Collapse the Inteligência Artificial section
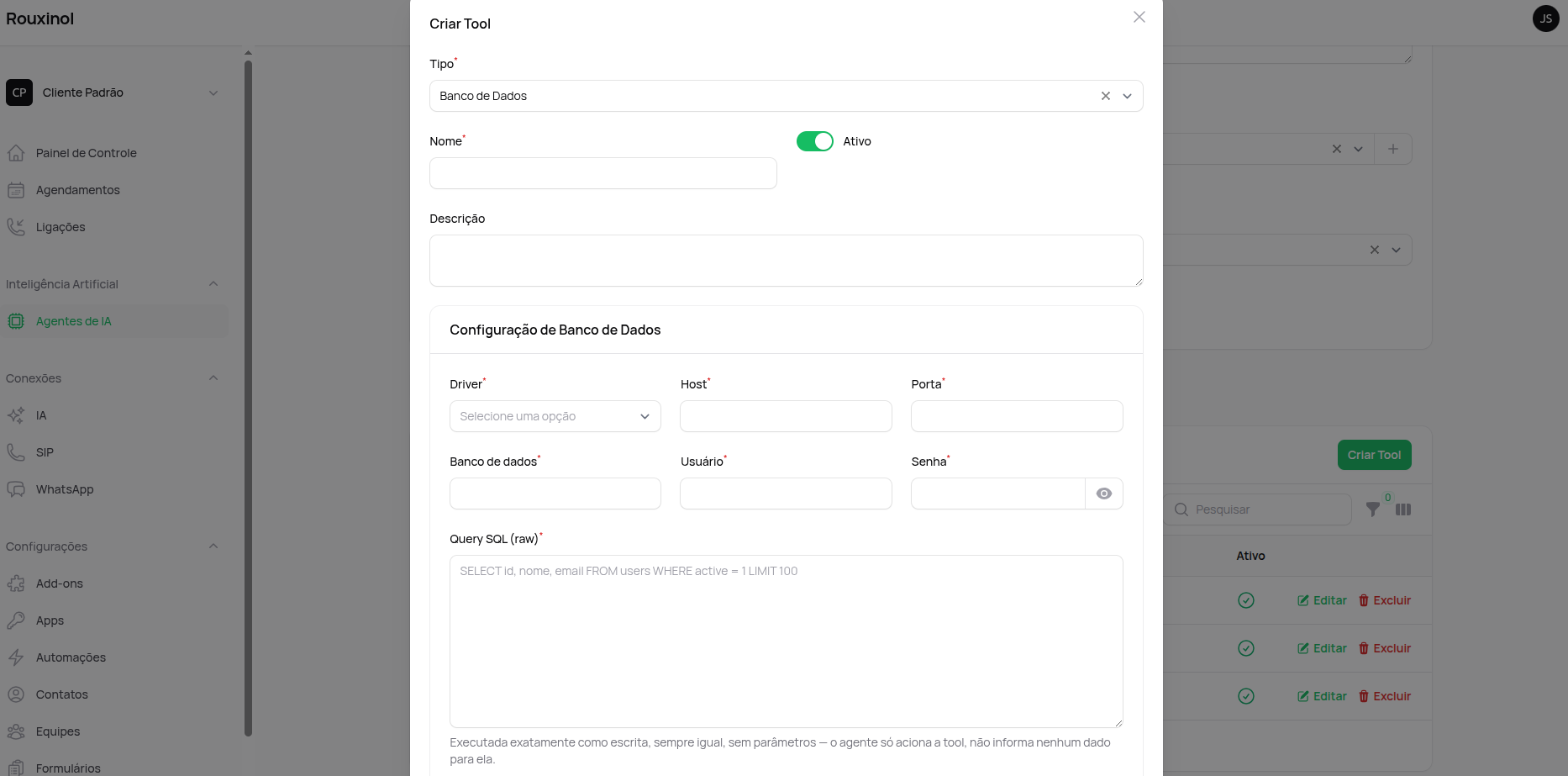The height and width of the screenshot is (776, 1568). [x=213, y=284]
